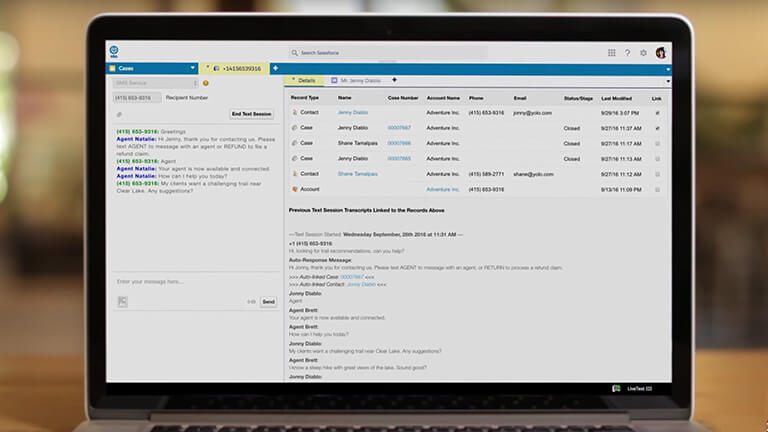
Task: Click case icon in Shane Tamalpais row
Action: (x=295, y=143)
